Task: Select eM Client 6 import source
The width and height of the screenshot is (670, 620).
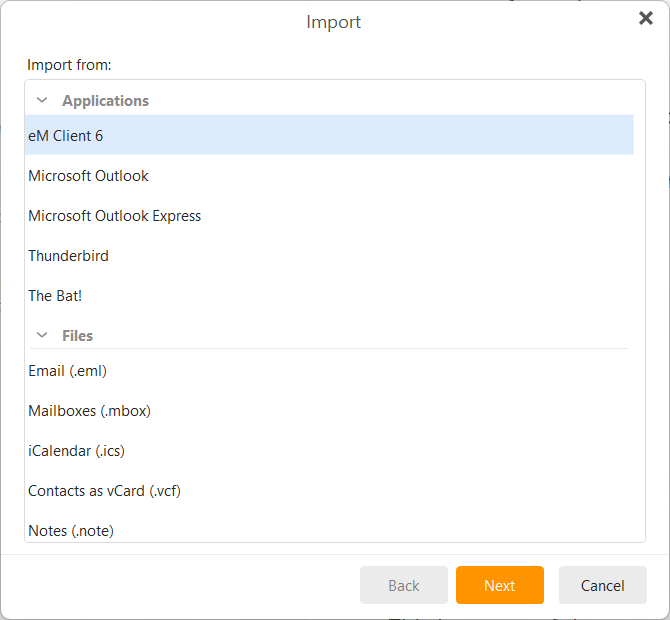Action: pos(329,135)
